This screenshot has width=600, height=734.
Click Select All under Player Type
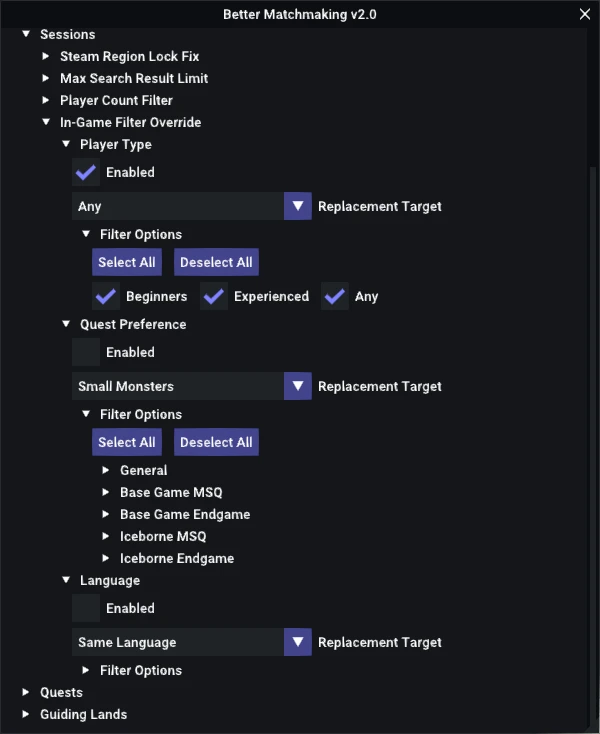point(127,262)
